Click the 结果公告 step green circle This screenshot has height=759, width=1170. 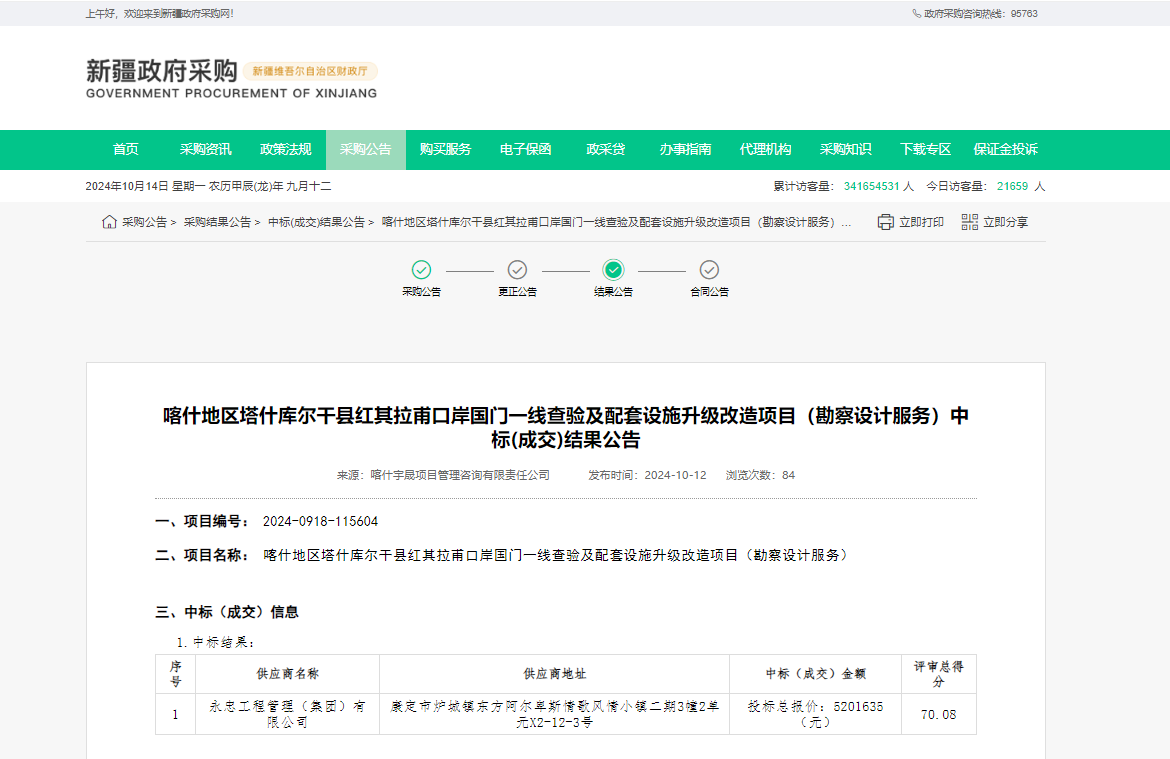[613, 270]
